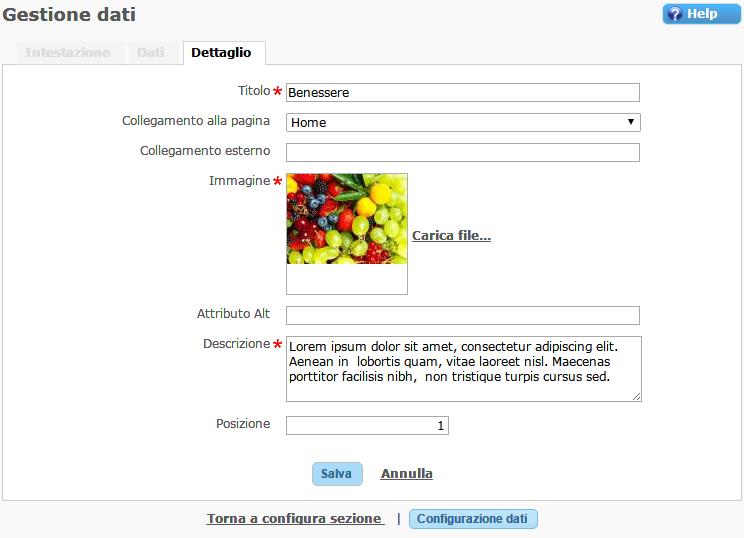Click the Help question mark icon
This screenshot has height=538, width=744.
tap(675, 14)
